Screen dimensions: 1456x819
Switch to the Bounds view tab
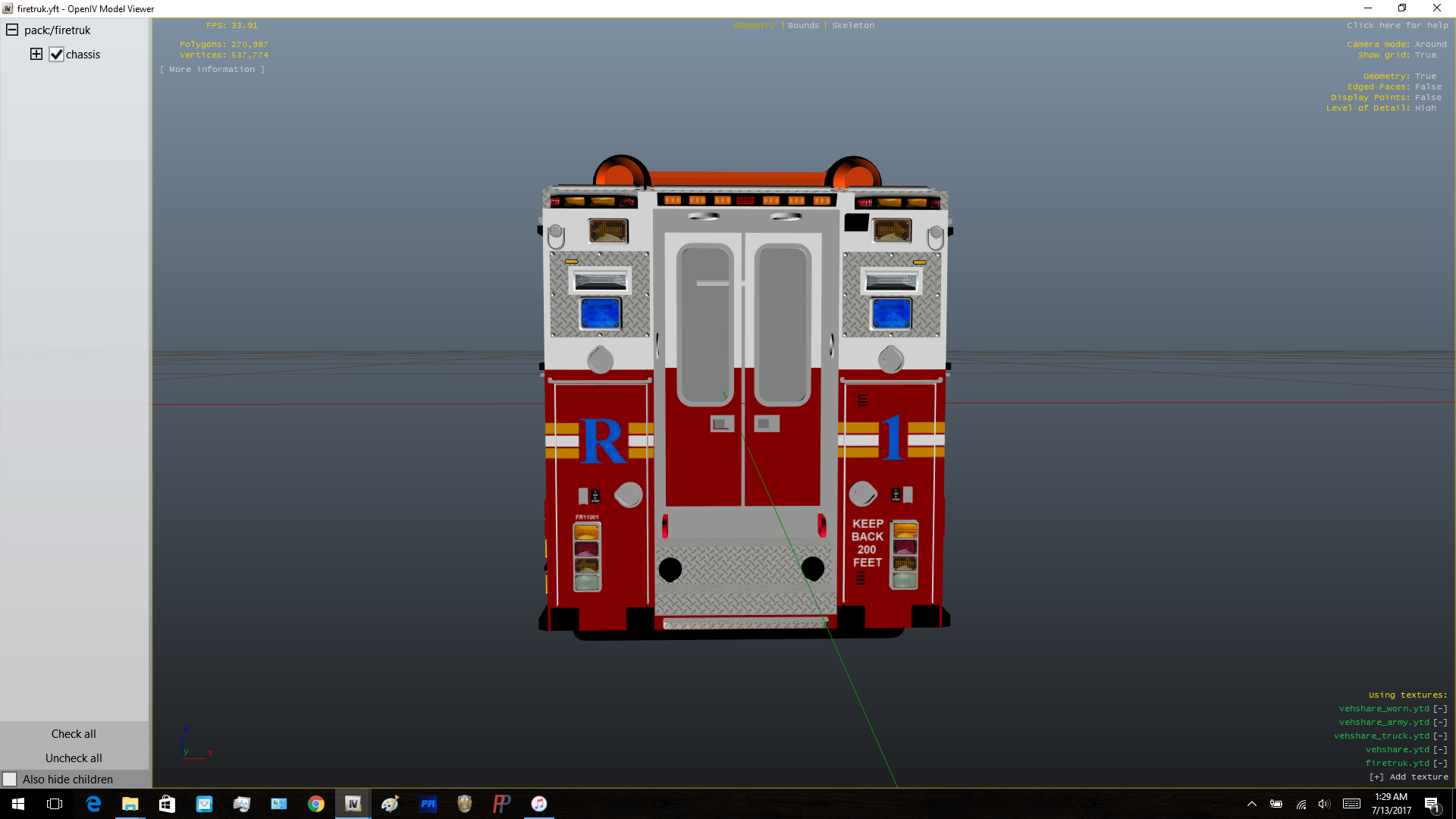[x=803, y=25]
